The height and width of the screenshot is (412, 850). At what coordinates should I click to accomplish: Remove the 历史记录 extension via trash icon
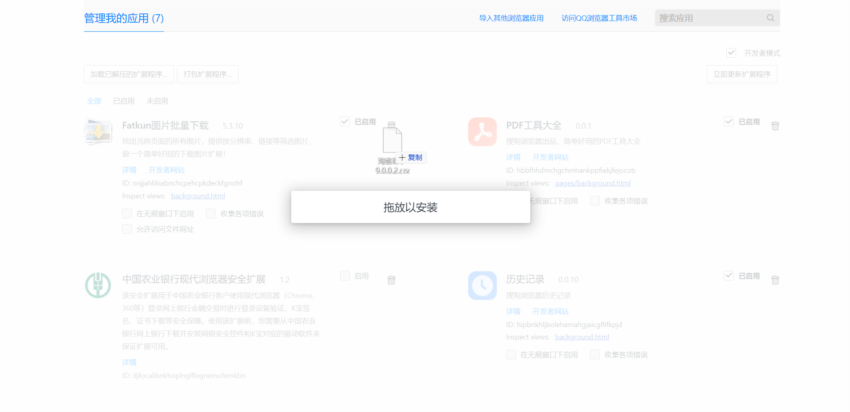click(775, 280)
